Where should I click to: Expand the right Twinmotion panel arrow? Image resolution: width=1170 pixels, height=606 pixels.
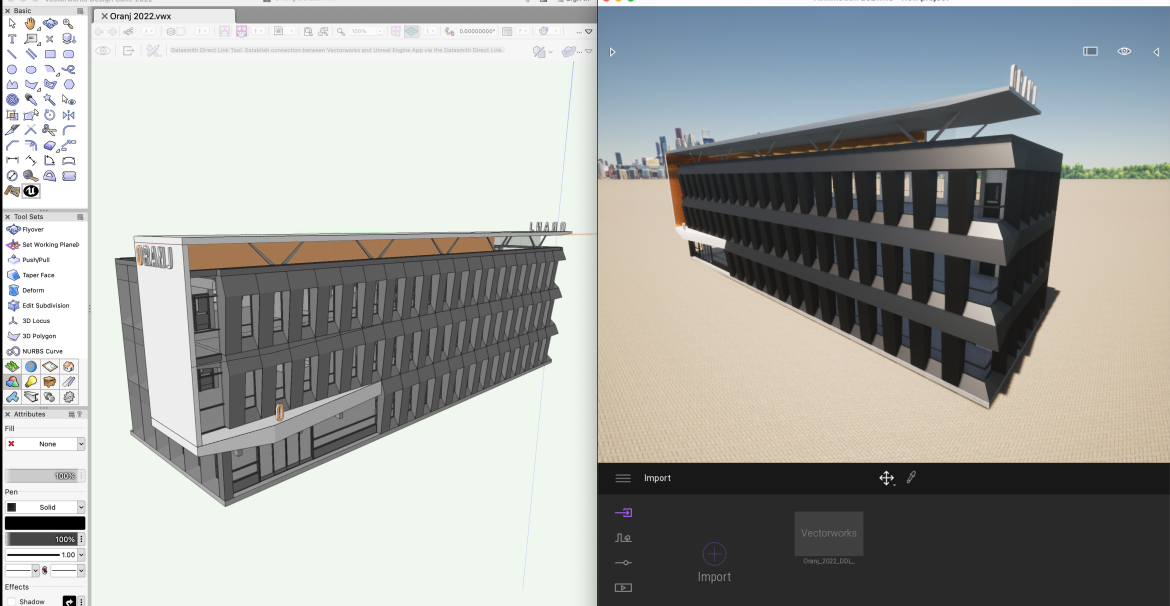[x=1156, y=52]
